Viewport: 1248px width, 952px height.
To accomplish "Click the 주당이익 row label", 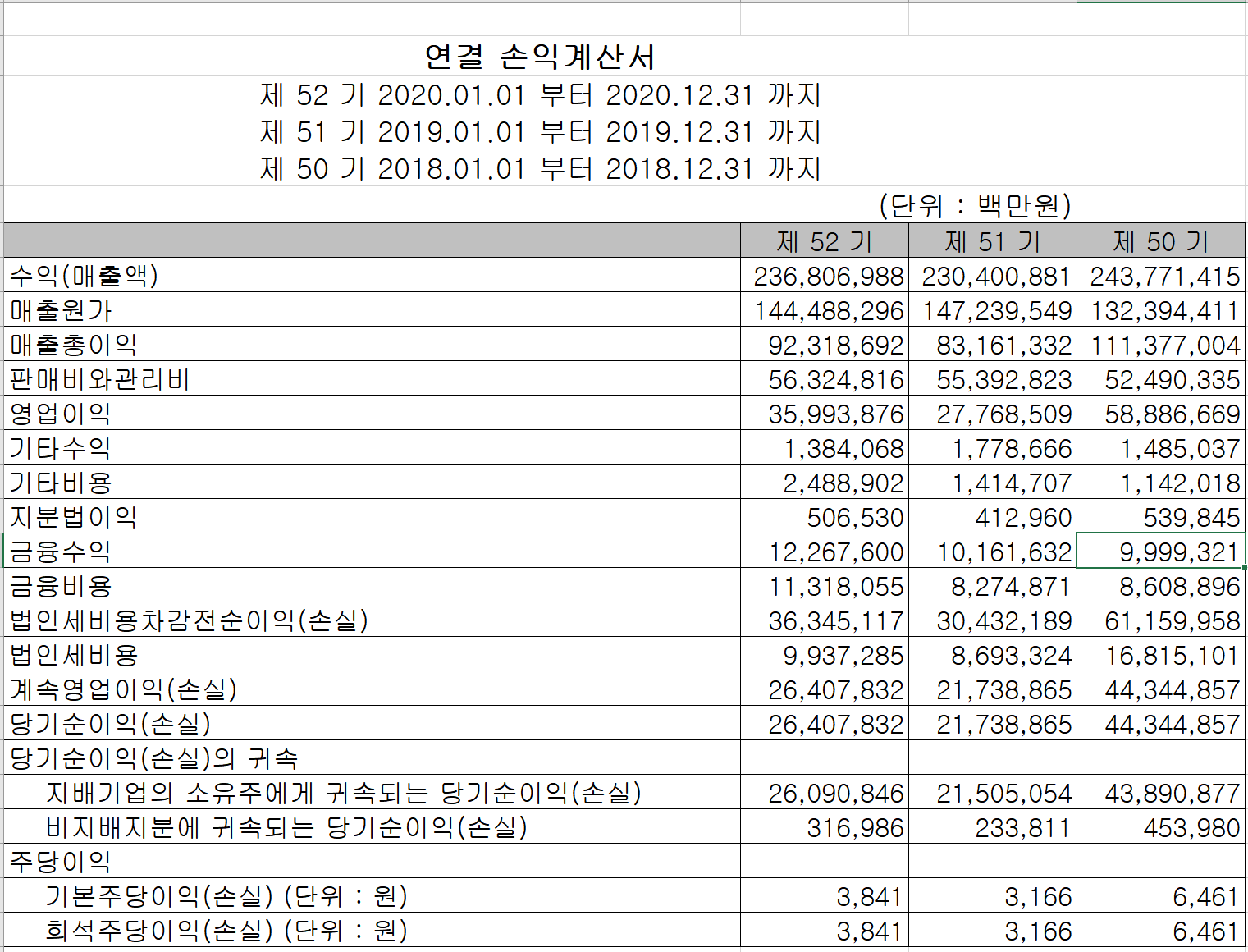I will 61,862.
